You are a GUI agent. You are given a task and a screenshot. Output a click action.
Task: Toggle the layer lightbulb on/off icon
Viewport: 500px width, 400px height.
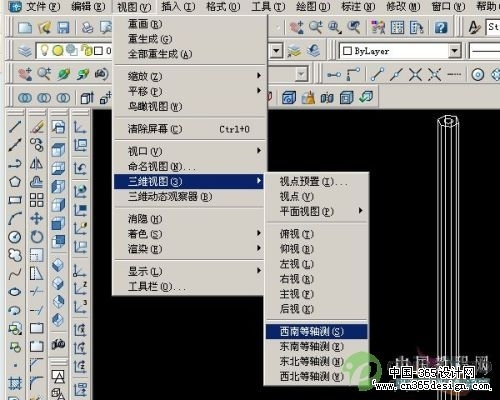coord(44,50)
